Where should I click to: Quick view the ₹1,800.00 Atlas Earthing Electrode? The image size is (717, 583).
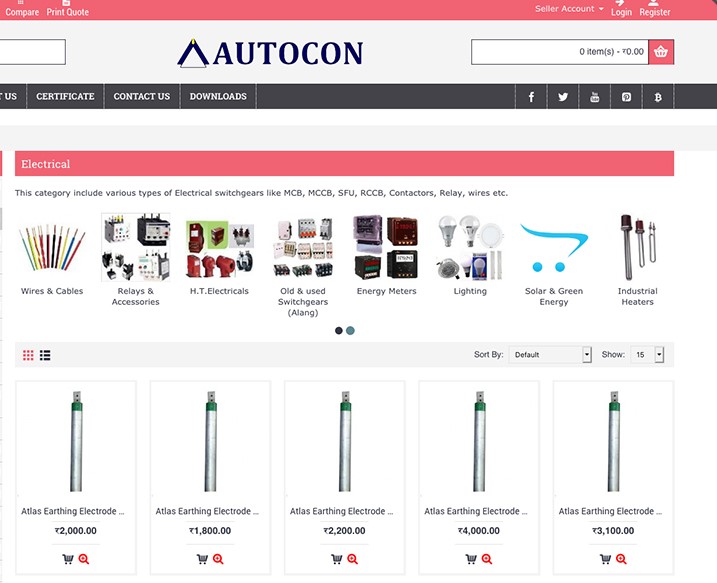tap(218, 559)
